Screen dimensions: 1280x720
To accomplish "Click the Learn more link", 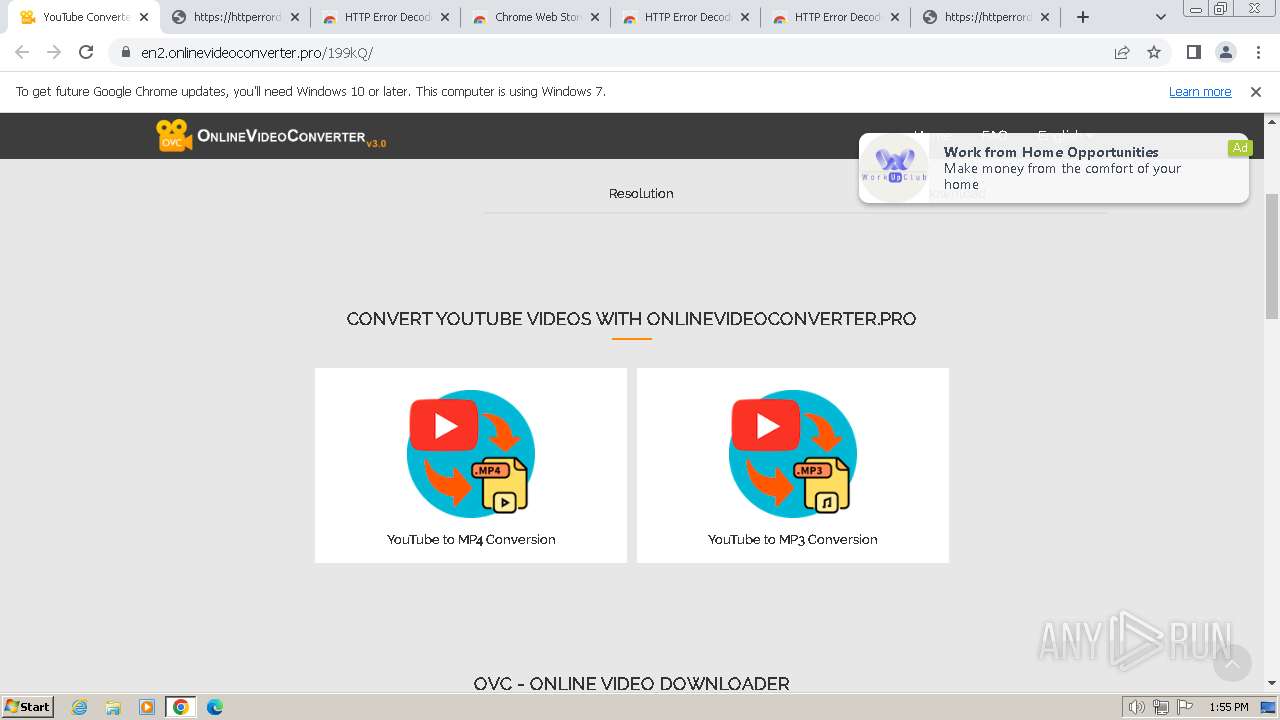I will pyautogui.click(x=1200, y=92).
